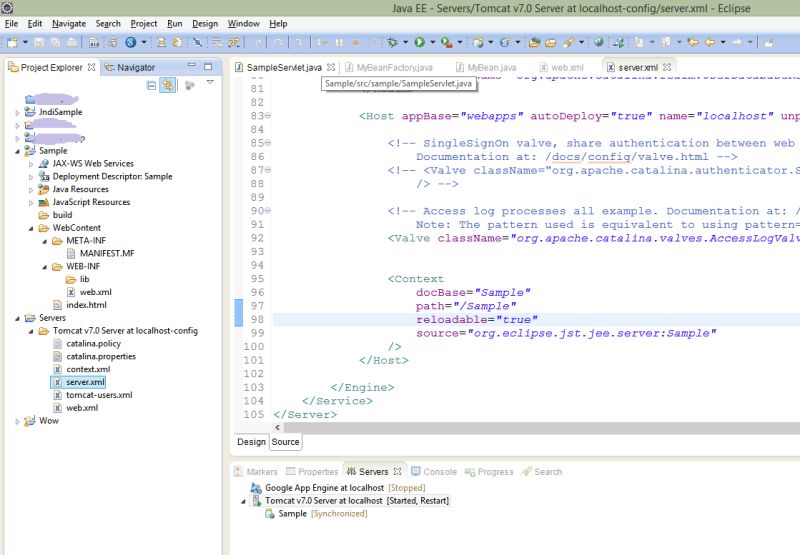Close the SampleServlet.java editor tab
The image size is (800, 555).
(331, 67)
